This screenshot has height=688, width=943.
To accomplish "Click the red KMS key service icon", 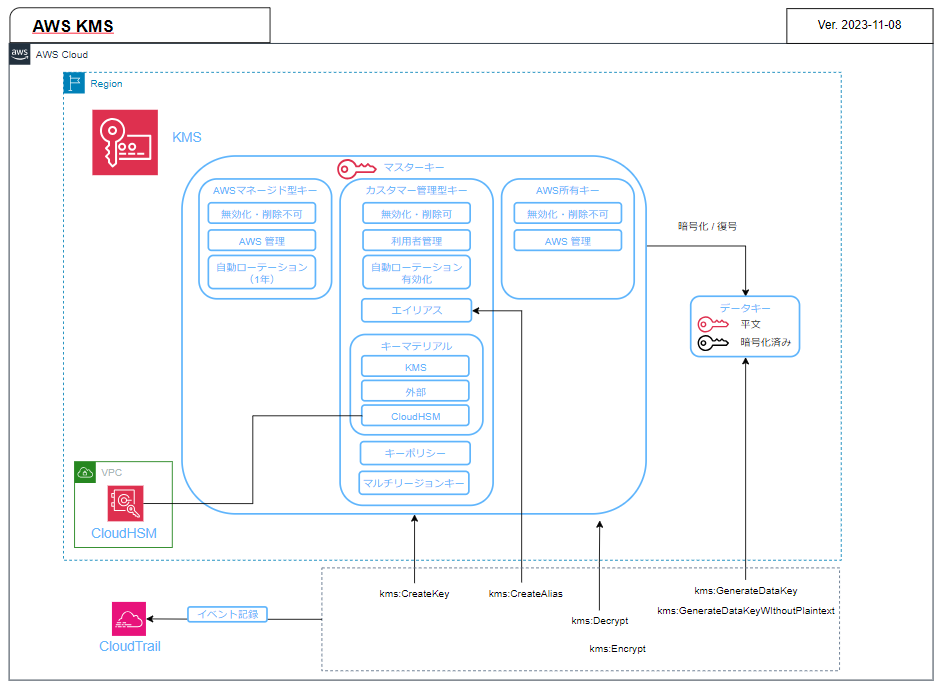I will (x=124, y=142).
